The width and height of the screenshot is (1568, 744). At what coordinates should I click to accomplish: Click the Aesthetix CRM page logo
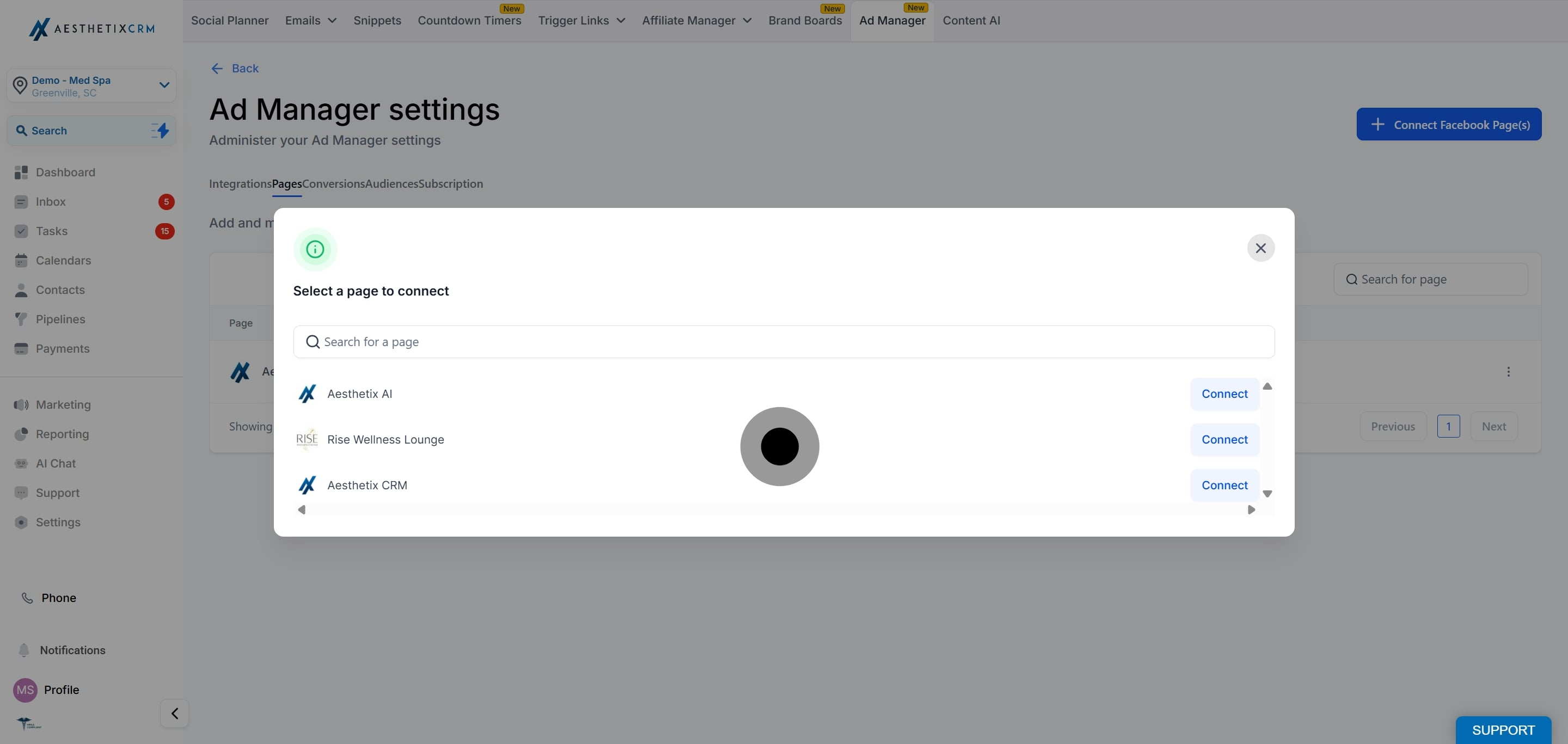307,485
